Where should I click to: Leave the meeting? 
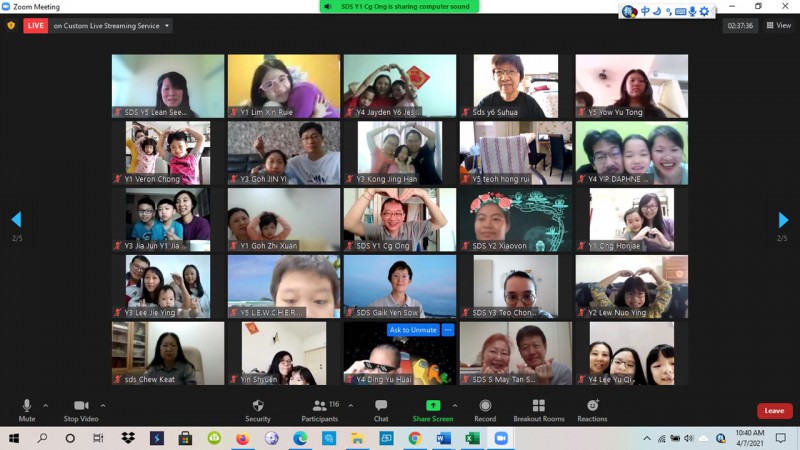pyautogui.click(x=774, y=411)
